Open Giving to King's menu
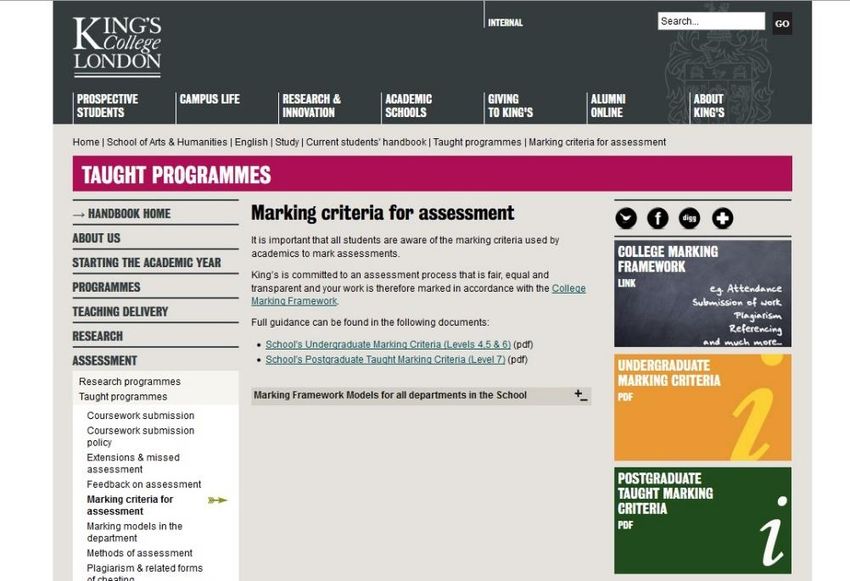850x581 pixels. coord(510,106)
